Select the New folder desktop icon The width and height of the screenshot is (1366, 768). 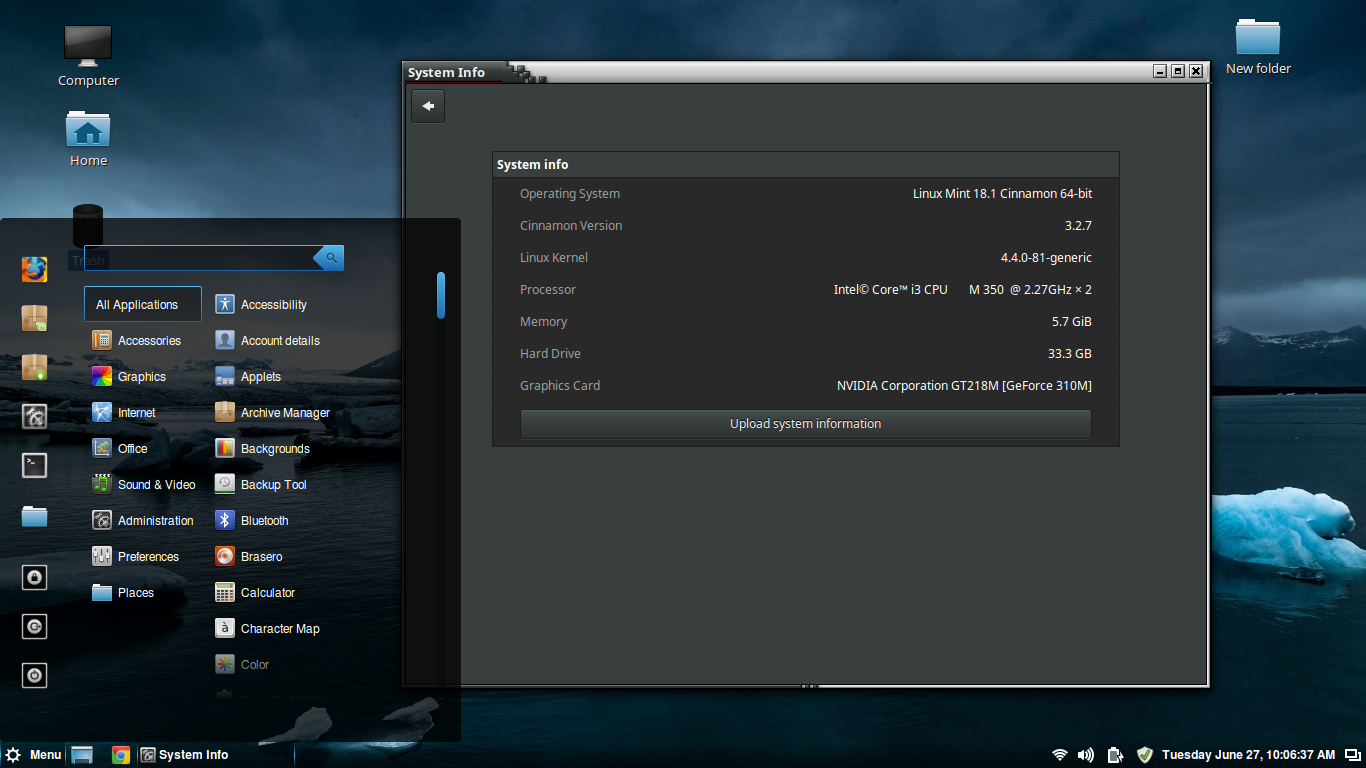(x=1258, y=46)
